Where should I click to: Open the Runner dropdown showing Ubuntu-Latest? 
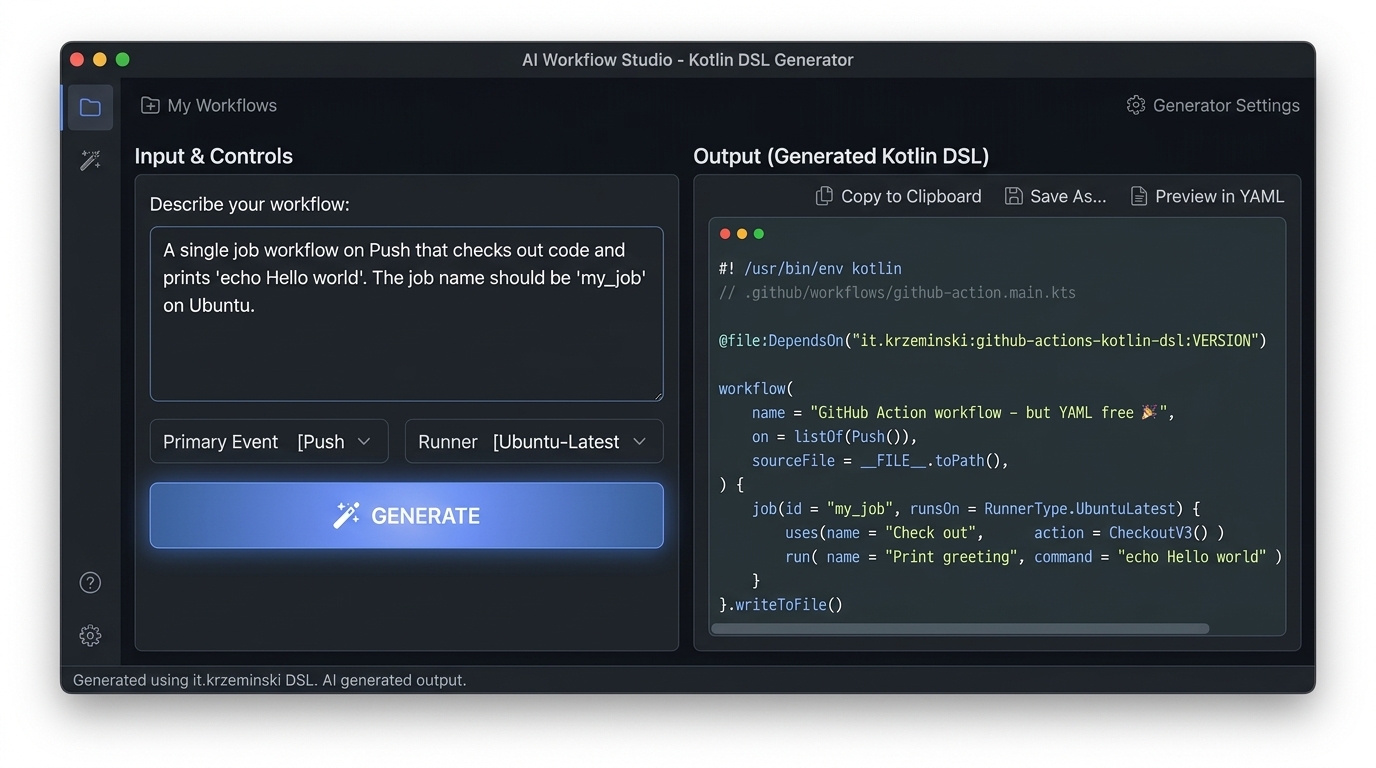click(533, 441)
